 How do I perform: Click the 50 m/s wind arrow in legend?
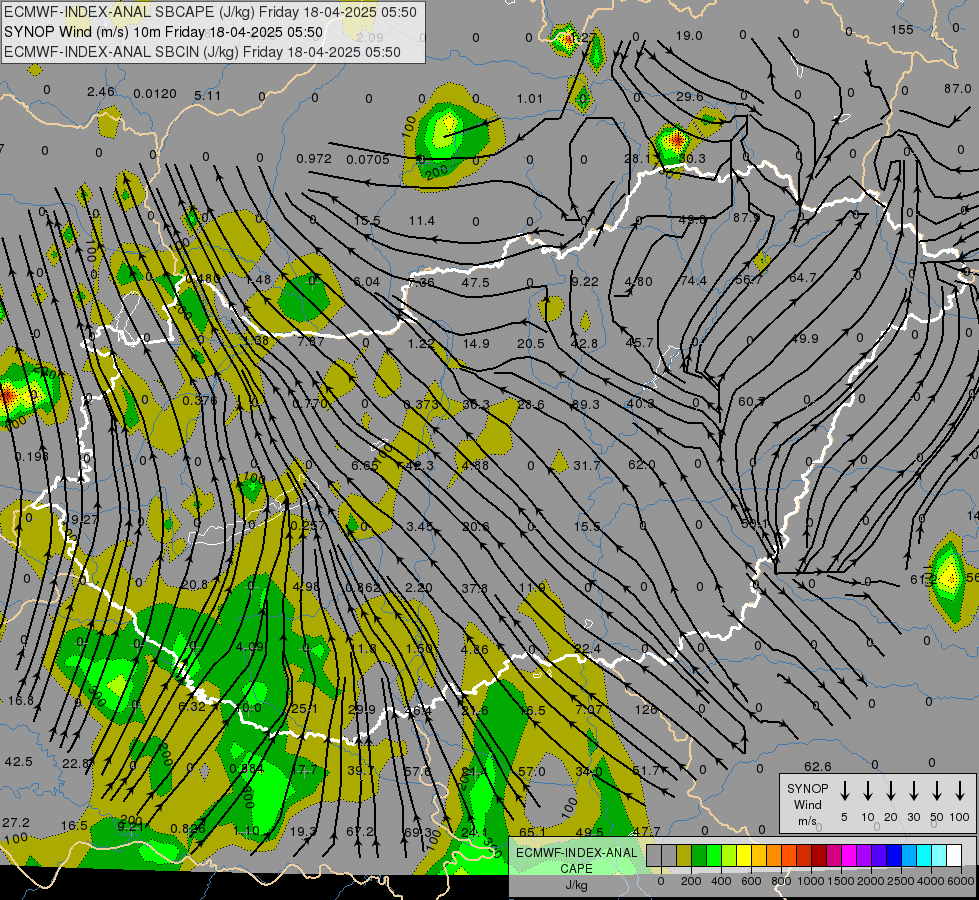pos(937,791)
